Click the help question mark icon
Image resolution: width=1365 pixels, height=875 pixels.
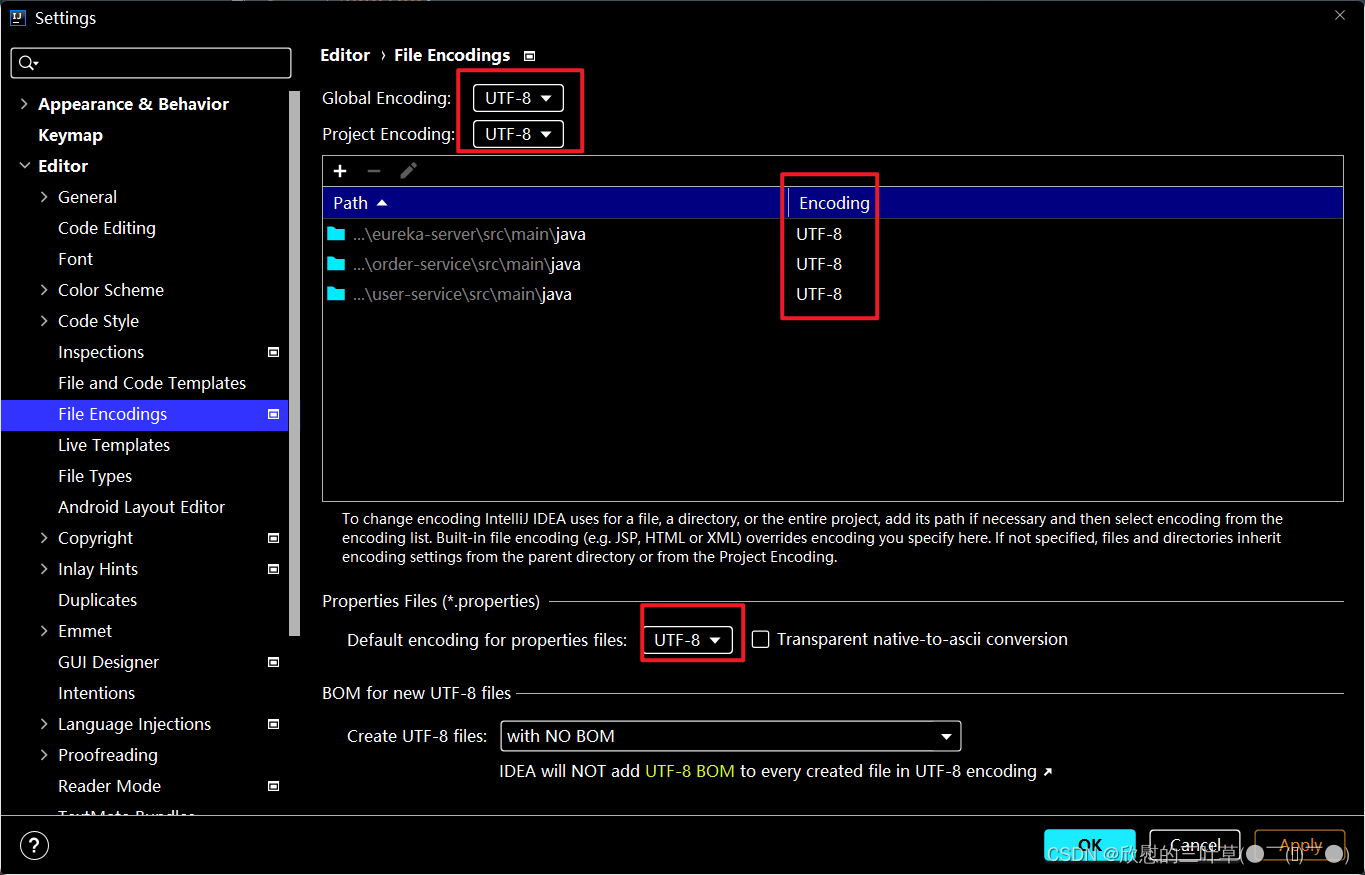click(34, 846)
